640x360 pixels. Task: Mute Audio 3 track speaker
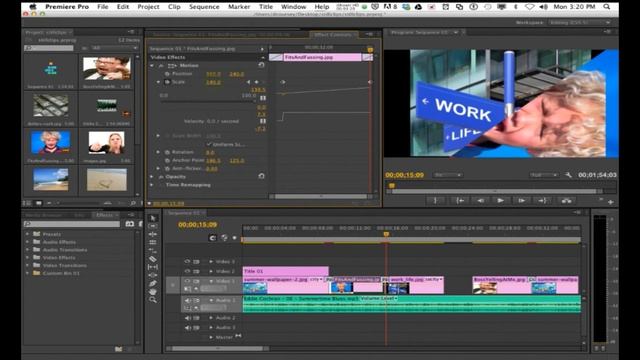pos(187,327)
